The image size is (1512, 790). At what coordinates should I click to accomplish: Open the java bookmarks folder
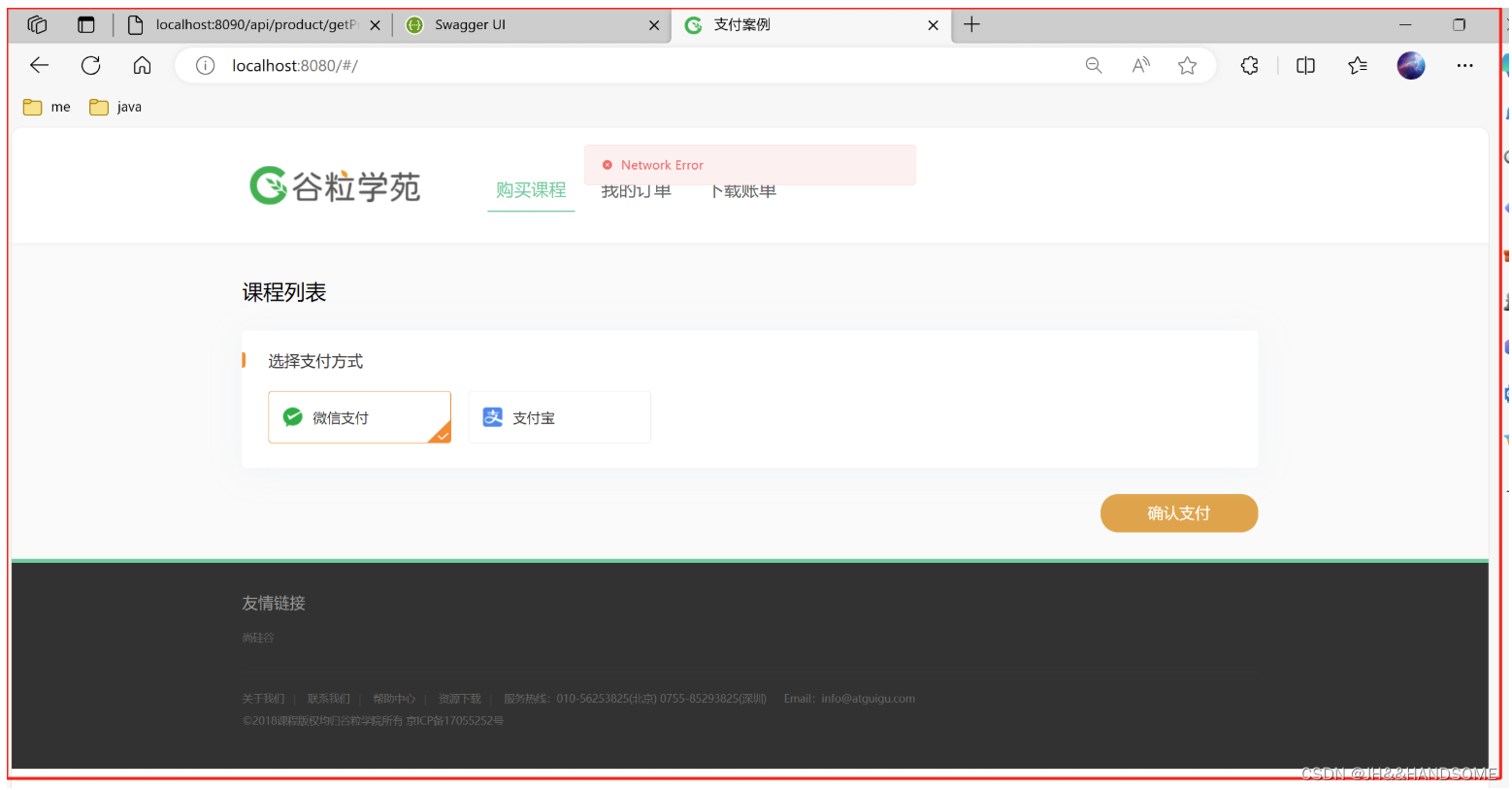115,107
